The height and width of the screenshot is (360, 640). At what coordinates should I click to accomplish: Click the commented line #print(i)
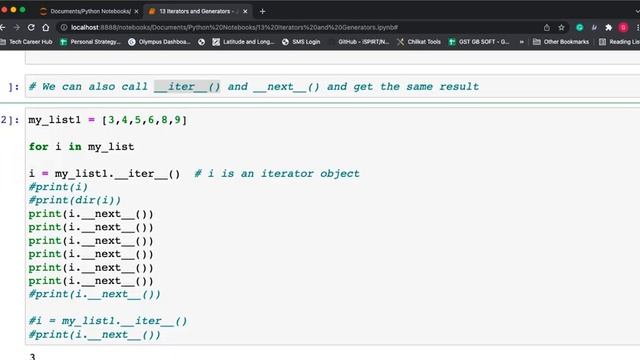pyautogui.click(x=58, y=187)
